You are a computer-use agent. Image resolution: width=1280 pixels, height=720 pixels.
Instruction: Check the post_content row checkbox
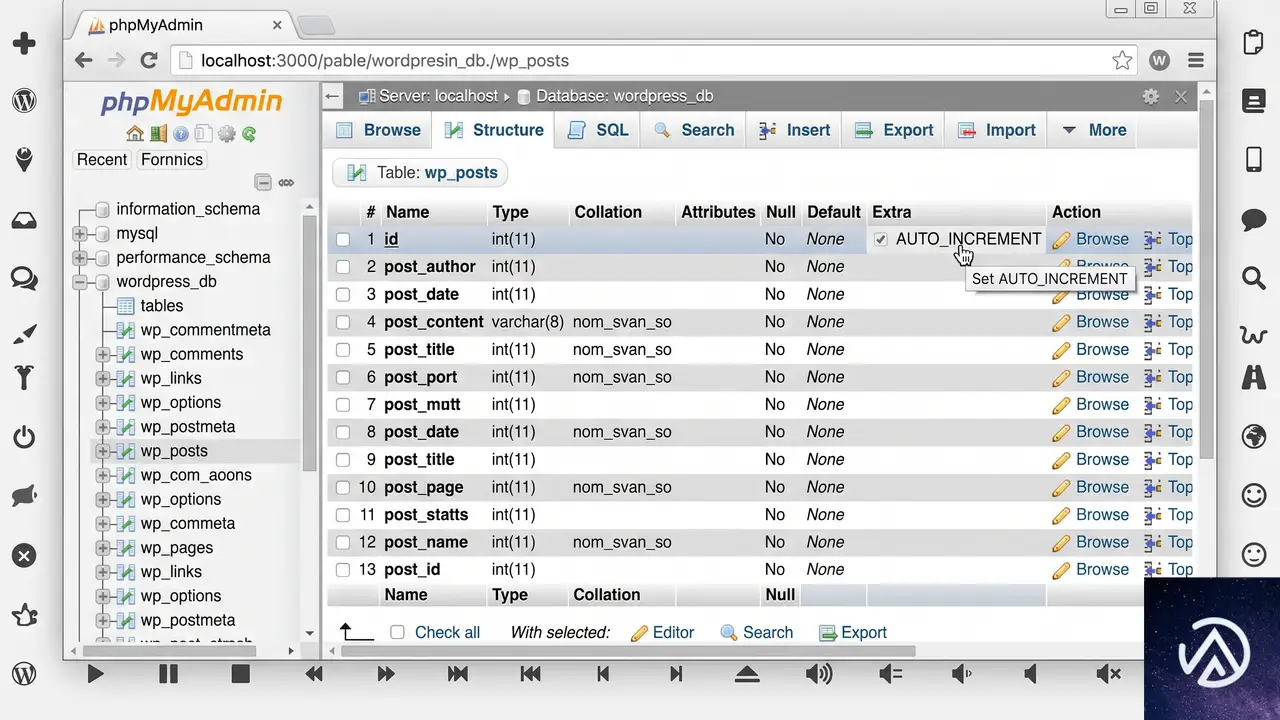point(343,322)
